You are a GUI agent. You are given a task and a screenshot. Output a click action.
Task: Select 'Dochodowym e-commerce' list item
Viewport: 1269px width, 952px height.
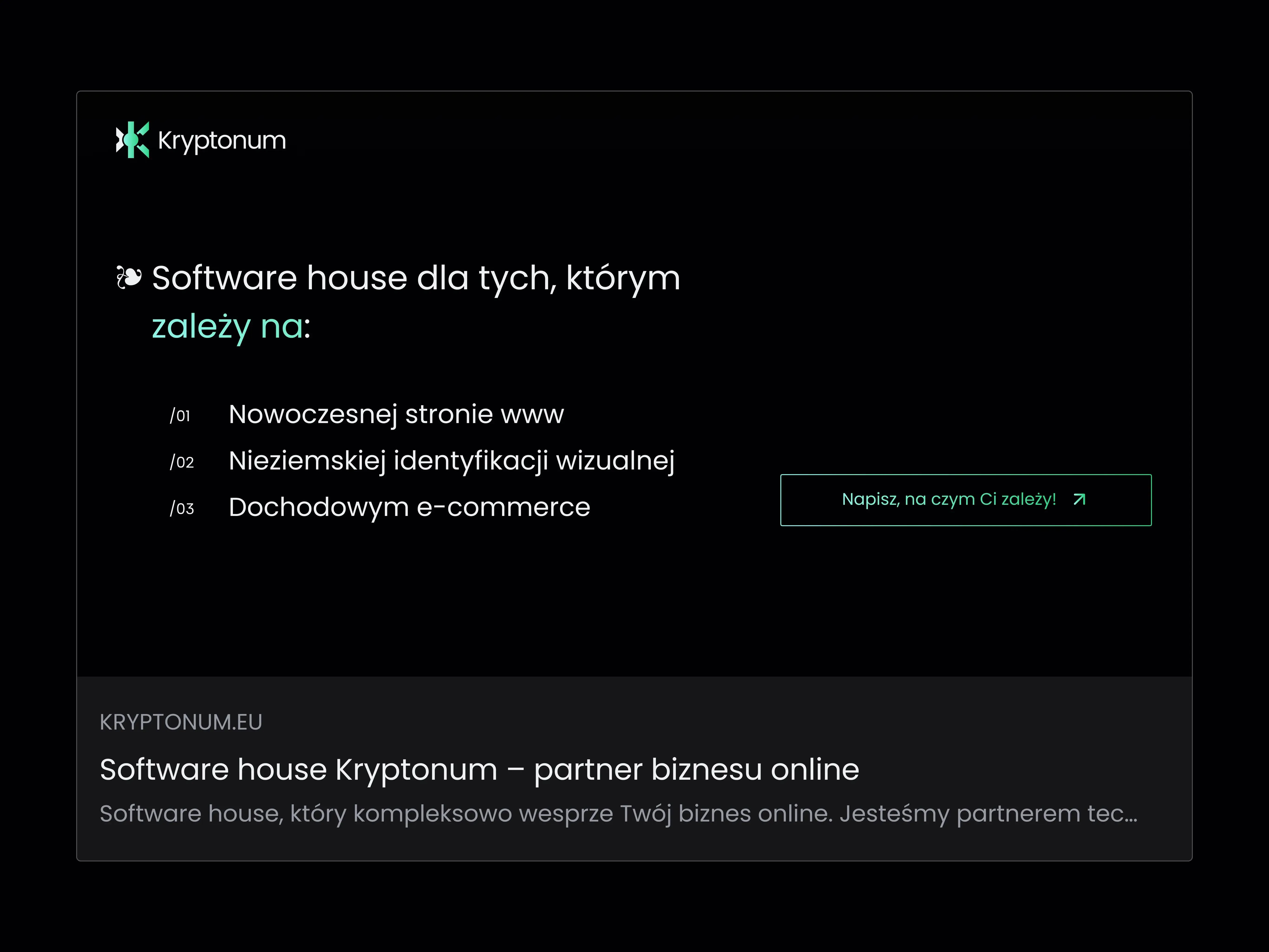(409, 507)
